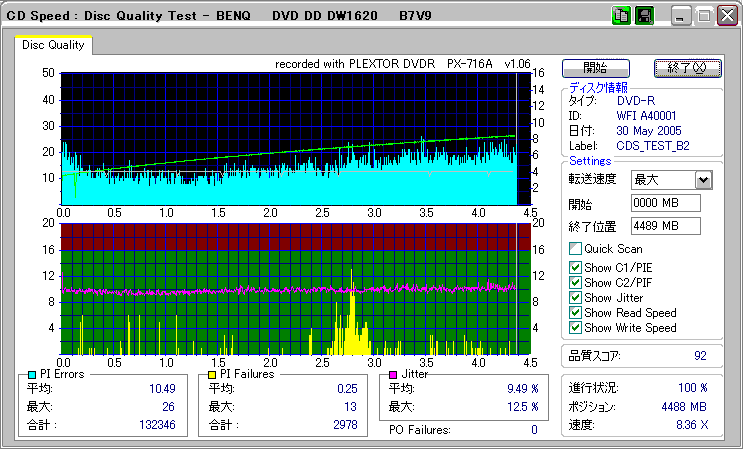This screenshot has width=743, height=449.
Task: Turn off Show Read Speed
Action: click(575, 313)
